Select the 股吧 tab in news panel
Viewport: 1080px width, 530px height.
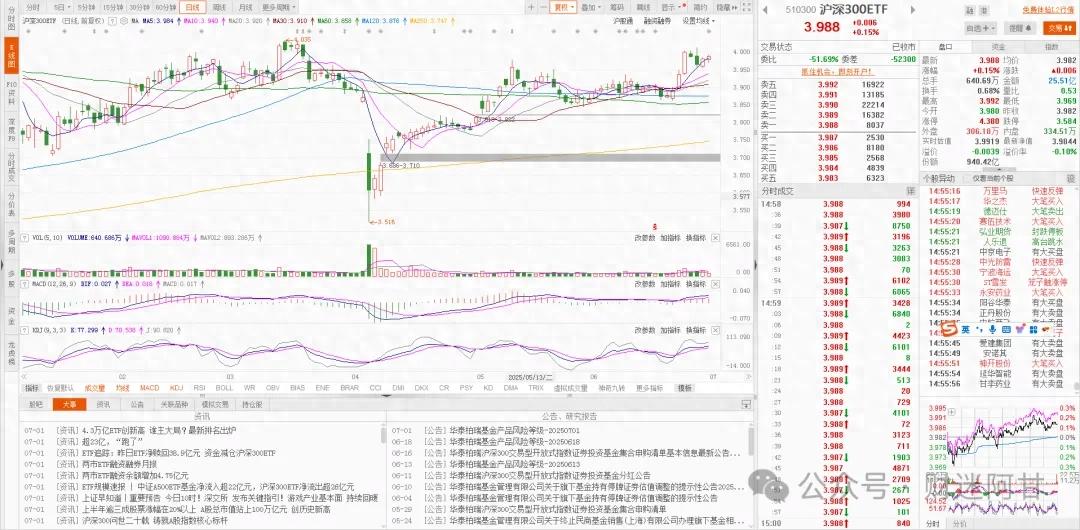36,405
